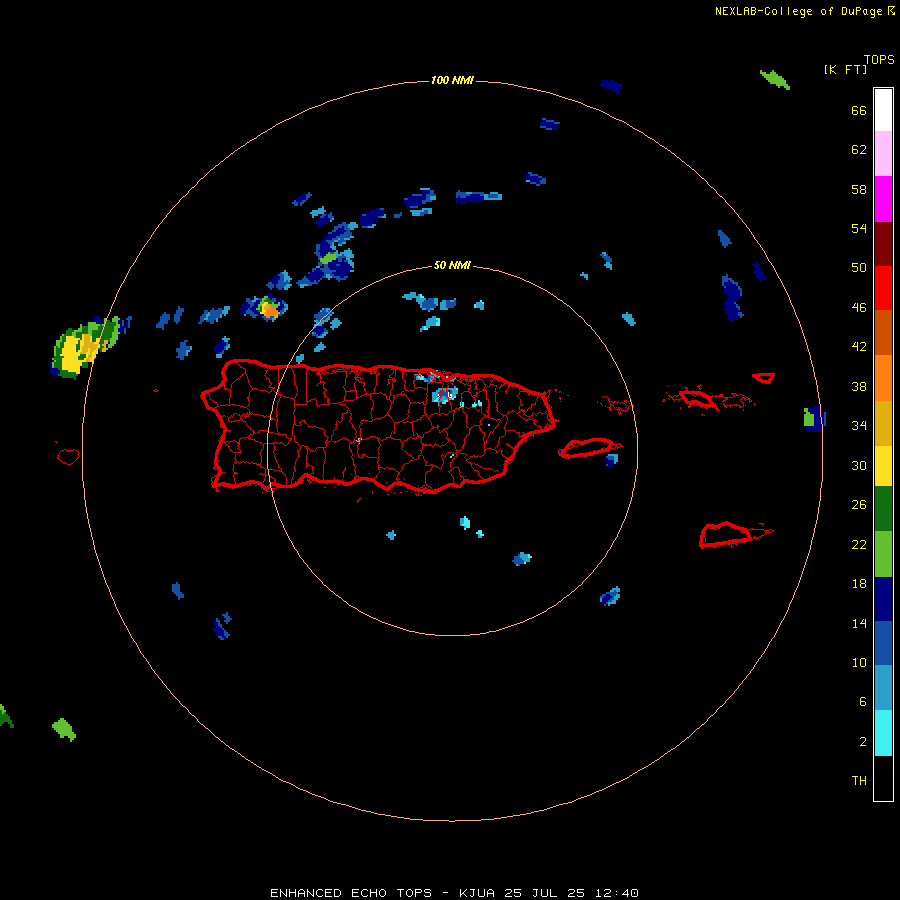Click the legend value 58

[x=859, y=189]
